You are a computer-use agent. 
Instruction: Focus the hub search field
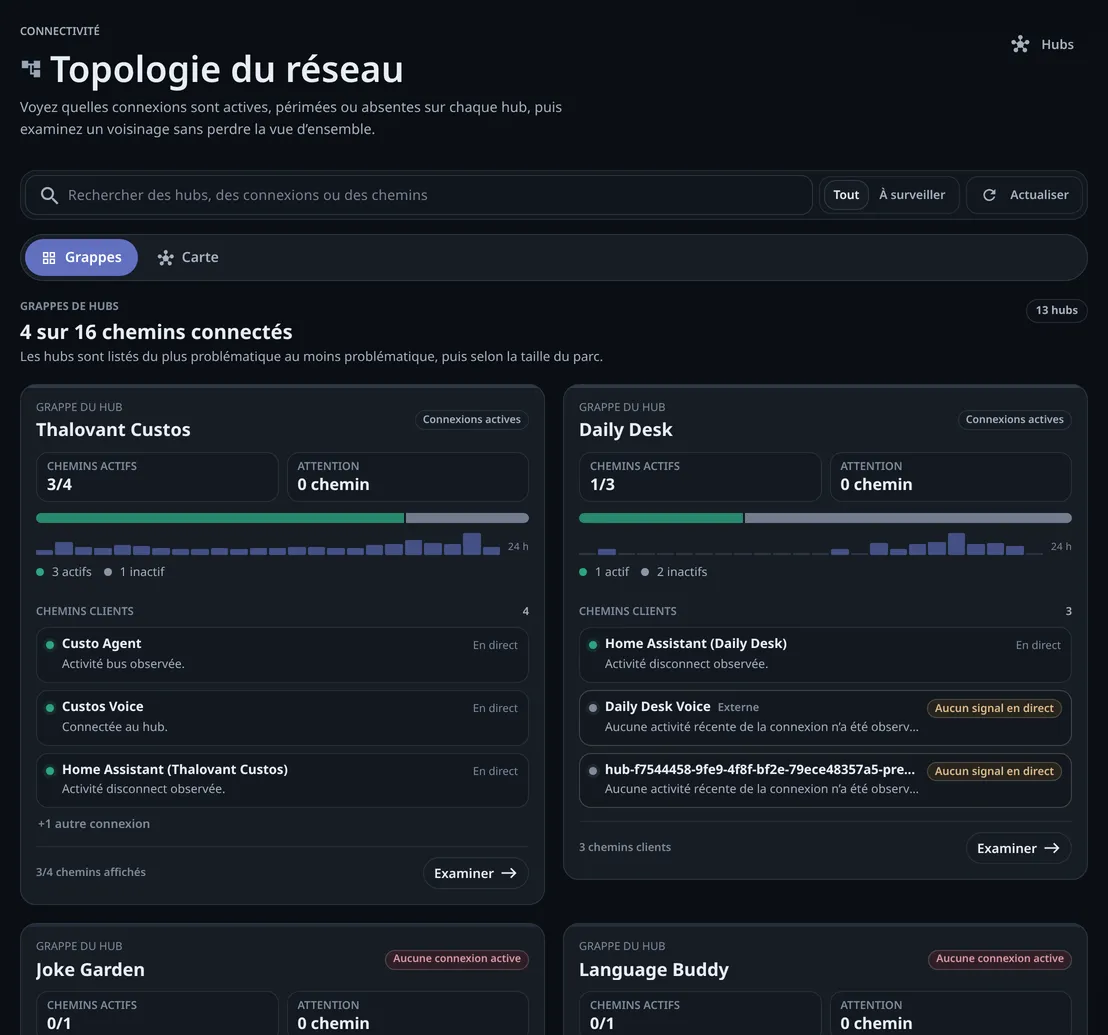point(418,195)
